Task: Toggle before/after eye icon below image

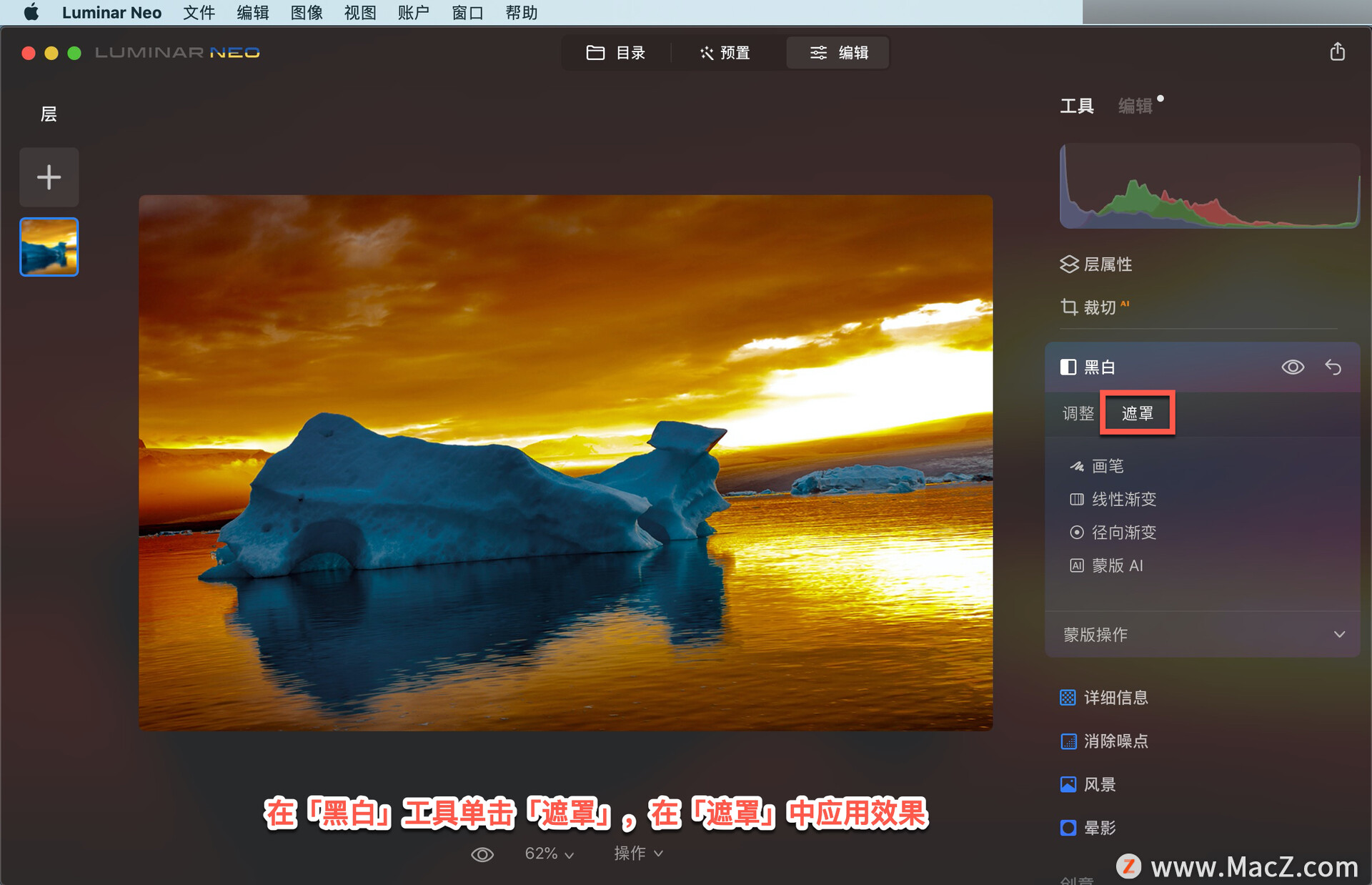Action: [482, 854]
